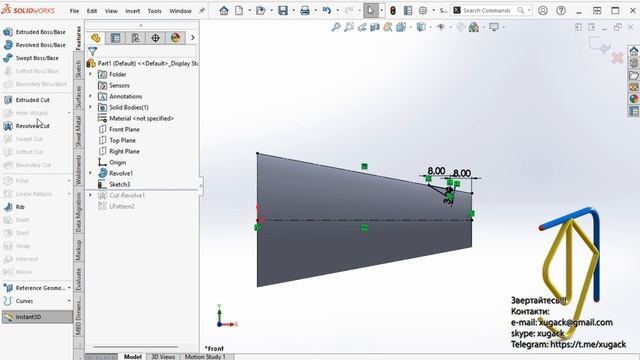Open the DisplayManager color ball tab
The image size is (640, 360).
click(176, 38)
